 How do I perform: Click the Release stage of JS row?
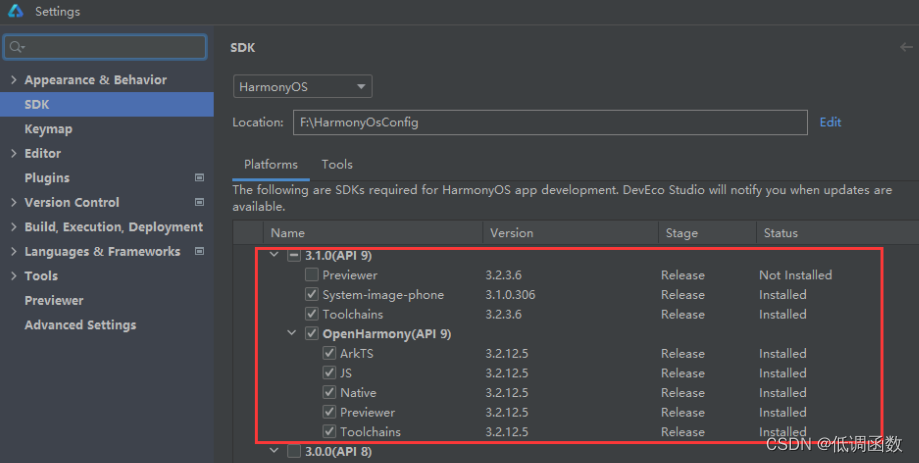(x=683, y=373)
